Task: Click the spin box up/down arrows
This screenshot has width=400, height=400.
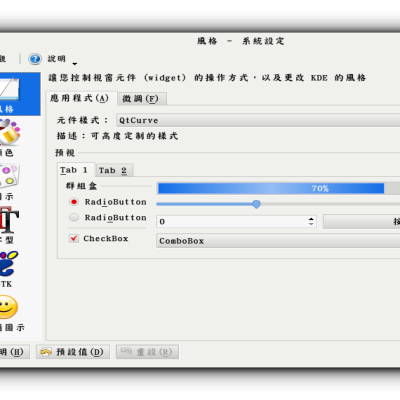Action: click(x=311, y=222)
